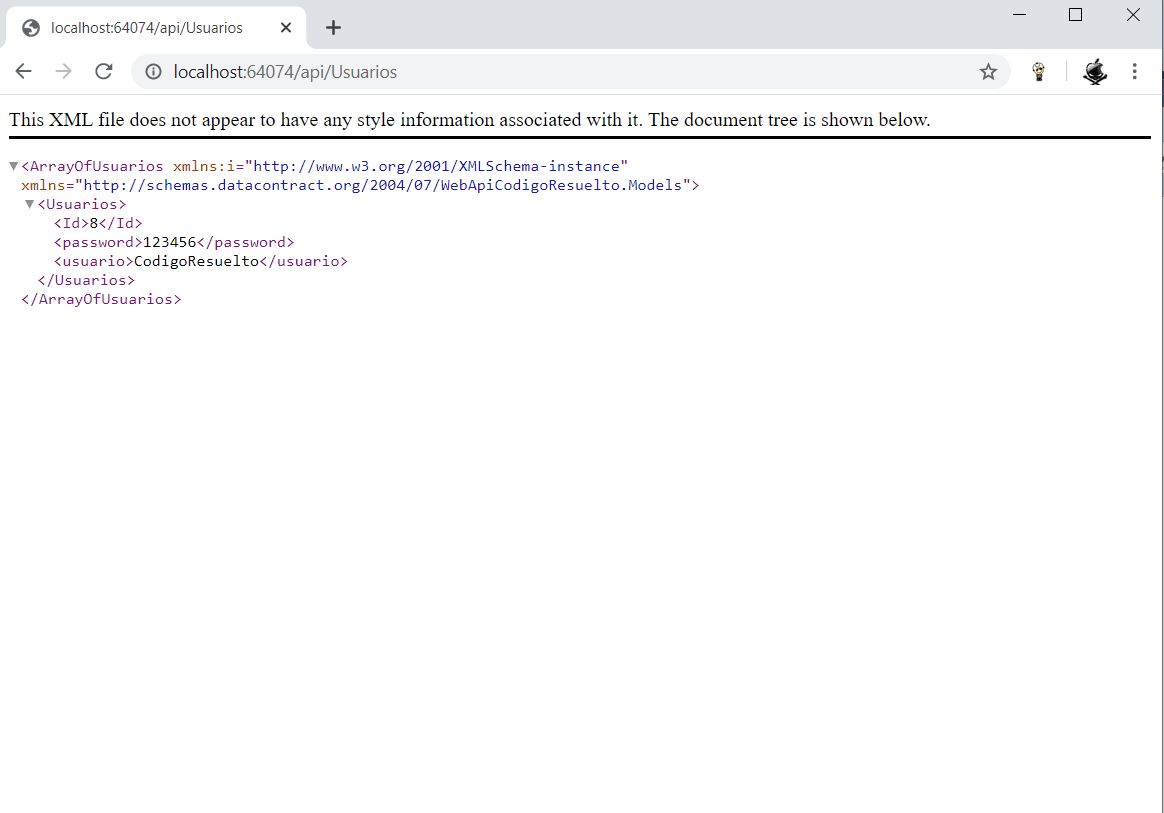Open Chrome's three-dot menu

[1134, 71]
